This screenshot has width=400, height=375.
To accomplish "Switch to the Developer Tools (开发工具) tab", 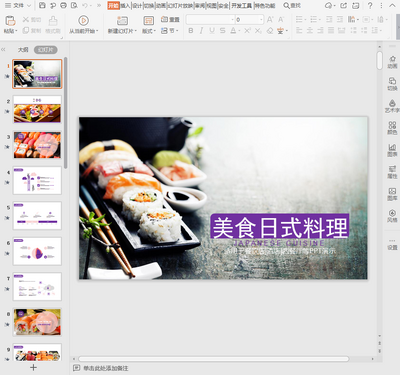I will 241,5.
